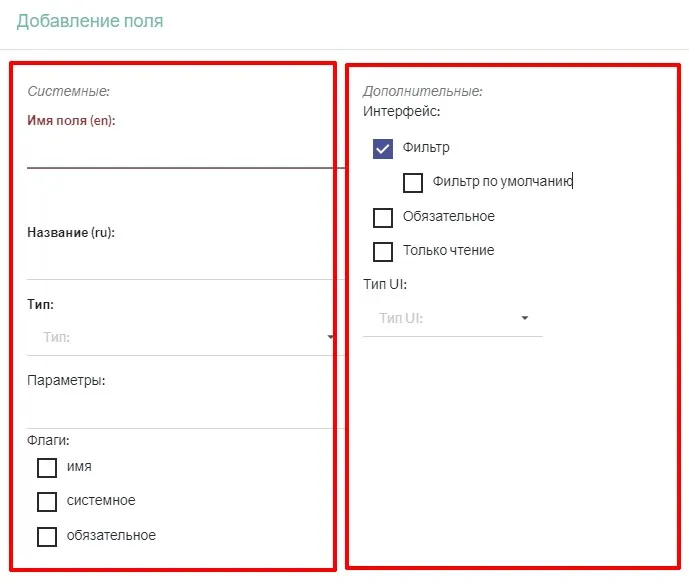Viewport: 689px width, 586px height.
Task: Toggle the Только чтение checkbox
Action: (x=383, y=251)
